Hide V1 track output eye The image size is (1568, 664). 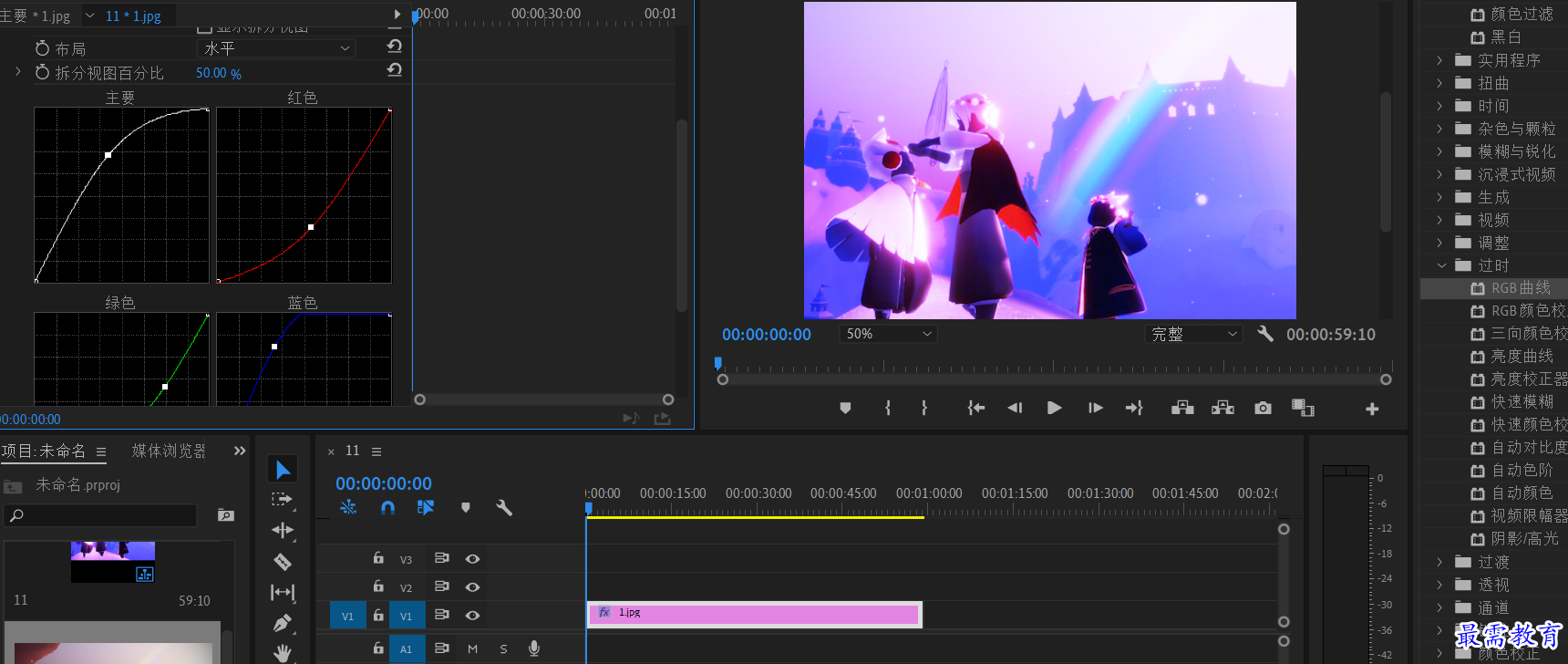pyautogui.click(x=472, y=615)
